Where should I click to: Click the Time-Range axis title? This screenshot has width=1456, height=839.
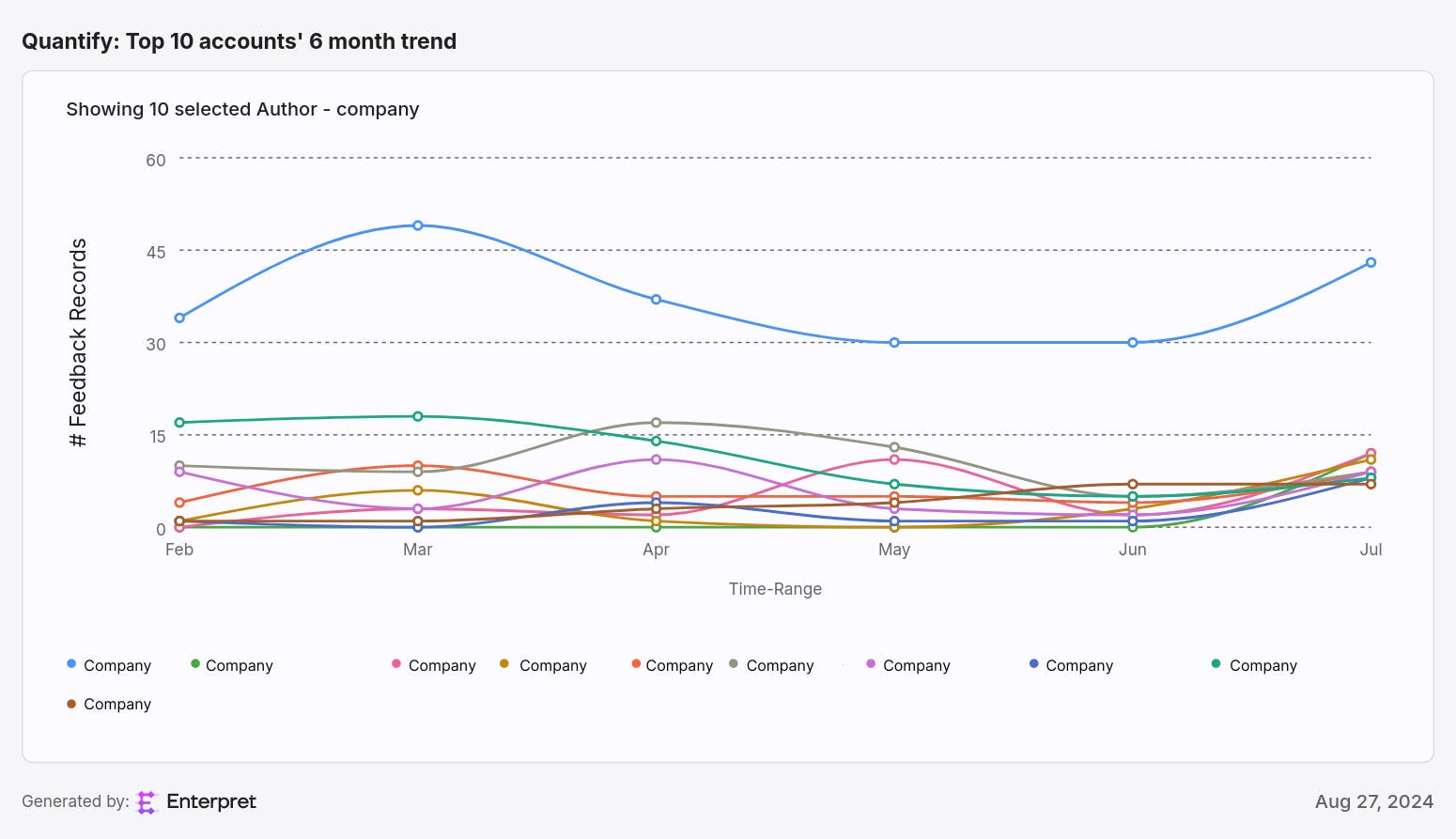775,589
